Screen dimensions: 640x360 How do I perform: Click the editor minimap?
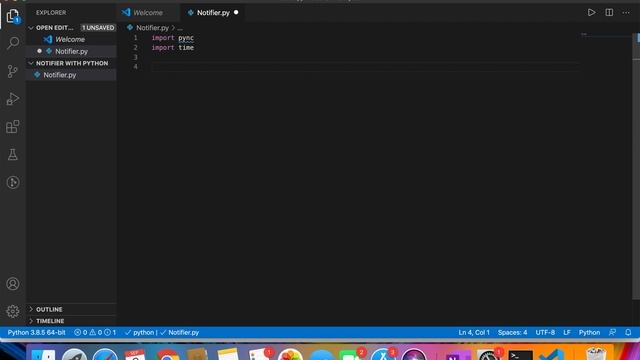(606, 37)
